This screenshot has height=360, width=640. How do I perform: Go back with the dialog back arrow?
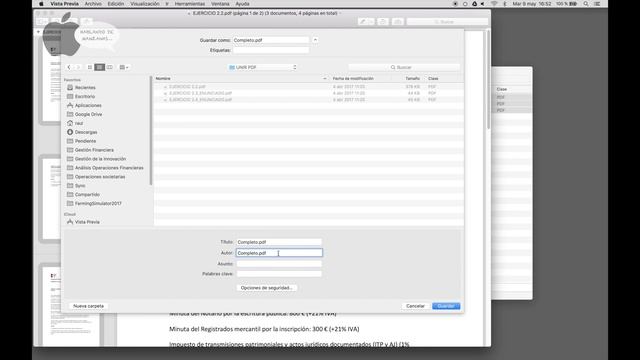(69, 67)
